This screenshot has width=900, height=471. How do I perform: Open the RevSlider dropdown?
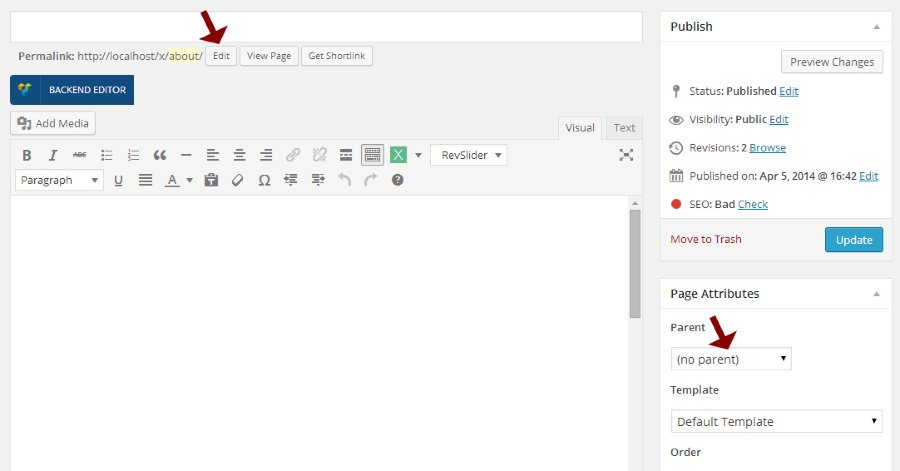tap(468, 155)
